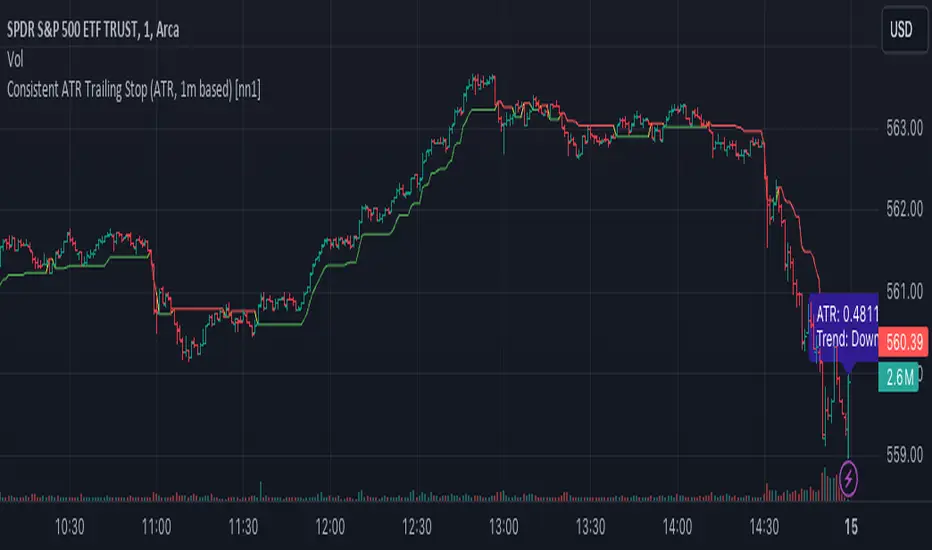932x550 pixels.
Task: Click the 559.00 price axis label
Action: click(x=904, y=455)
